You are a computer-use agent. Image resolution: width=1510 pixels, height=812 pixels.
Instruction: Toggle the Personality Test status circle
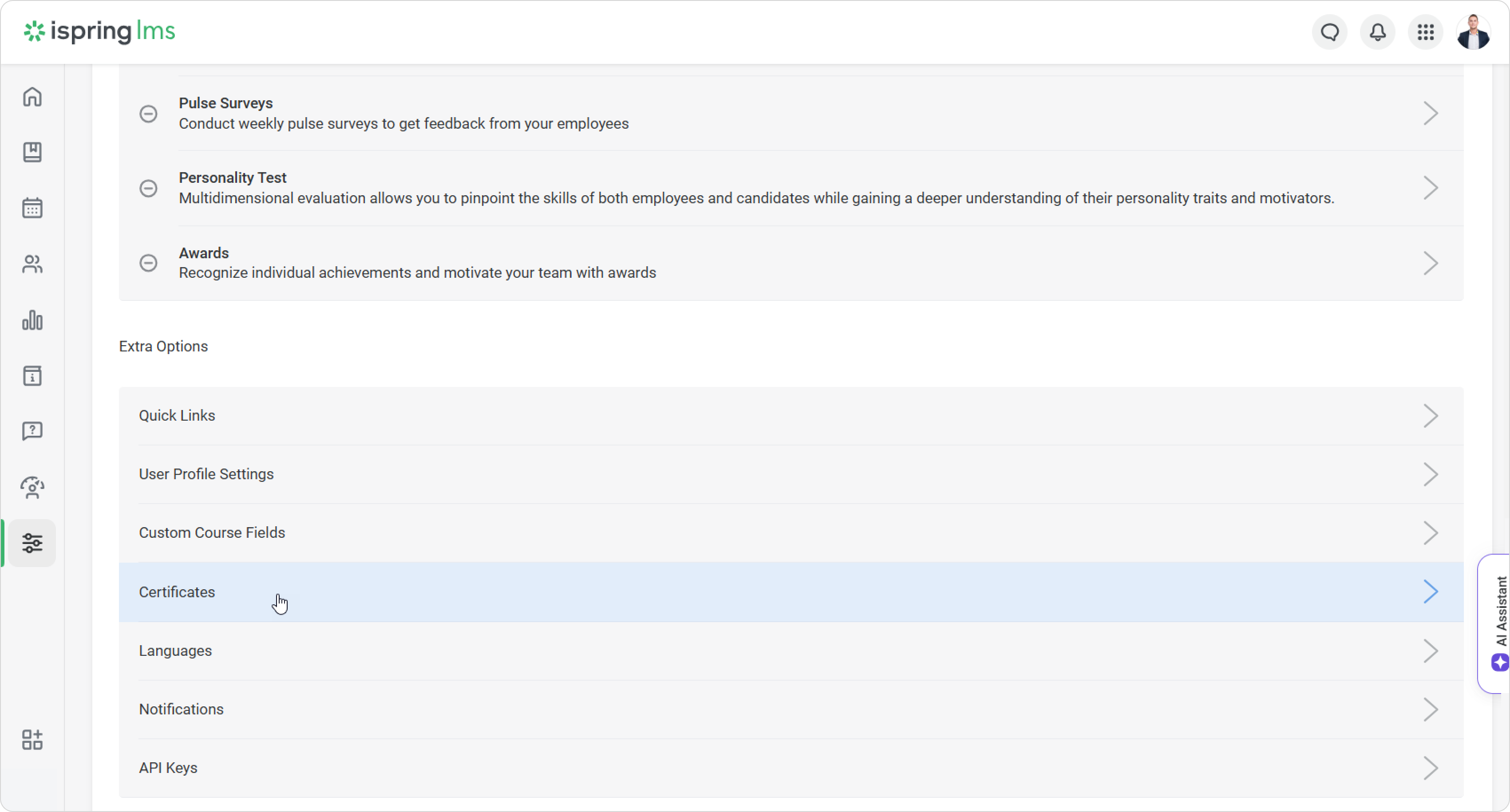pyautogui.click(x=148, y=188)
